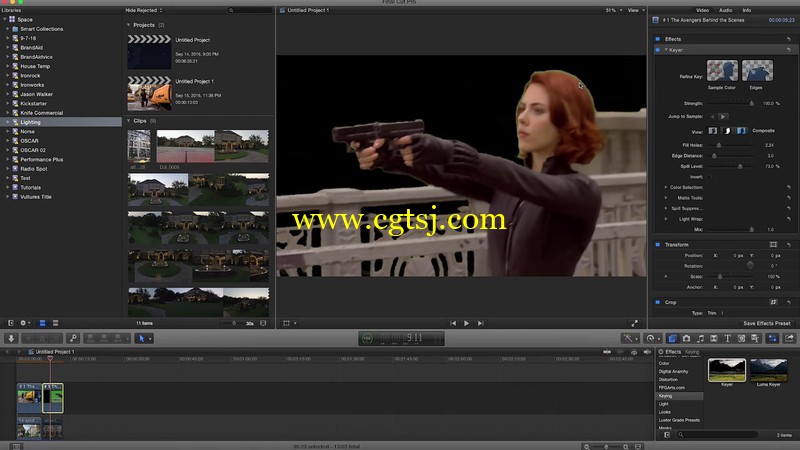The height and width of the screenshot is (450, 800).
Task: Set Keyer View to Matte button
Action: click(x=727, y=131)
